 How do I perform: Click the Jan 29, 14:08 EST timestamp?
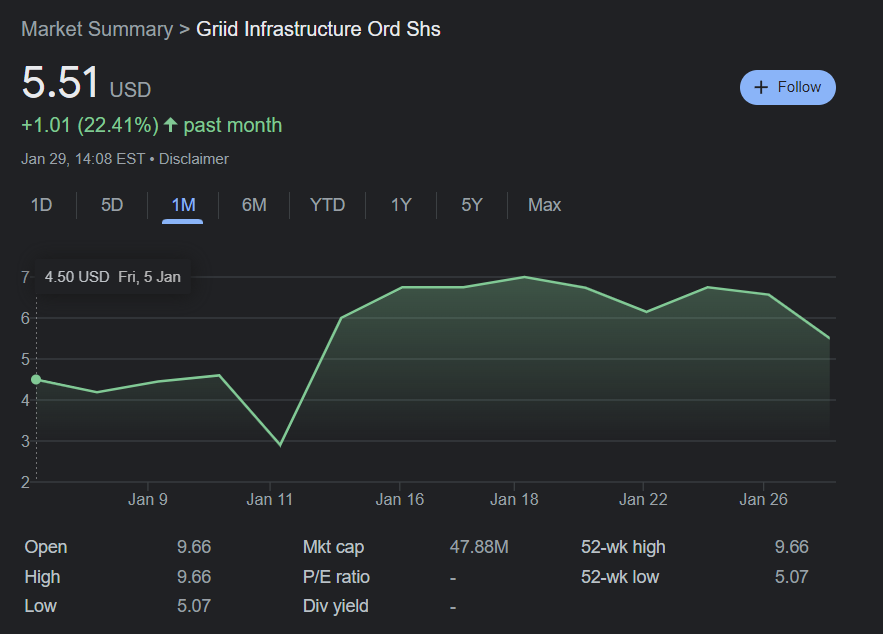click(83, 159)
